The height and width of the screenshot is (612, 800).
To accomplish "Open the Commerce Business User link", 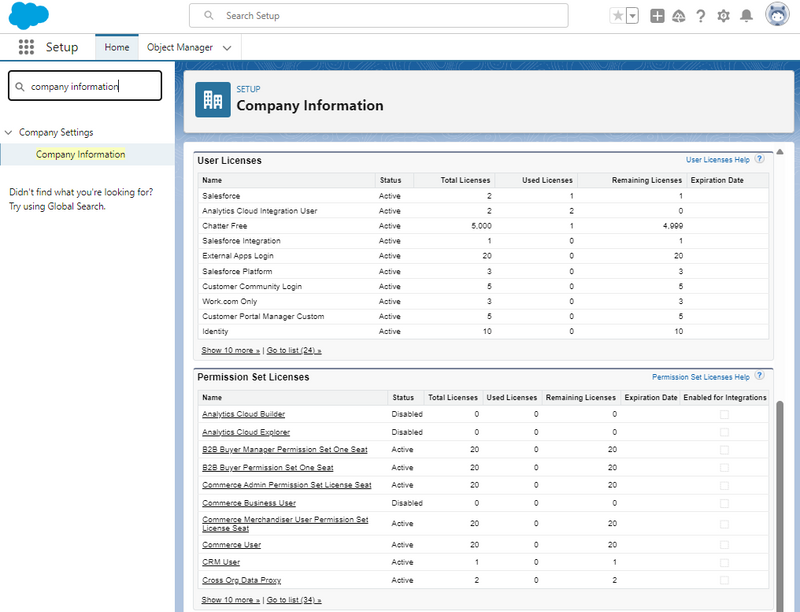I will pyautogui.click(x=249, y=503).
